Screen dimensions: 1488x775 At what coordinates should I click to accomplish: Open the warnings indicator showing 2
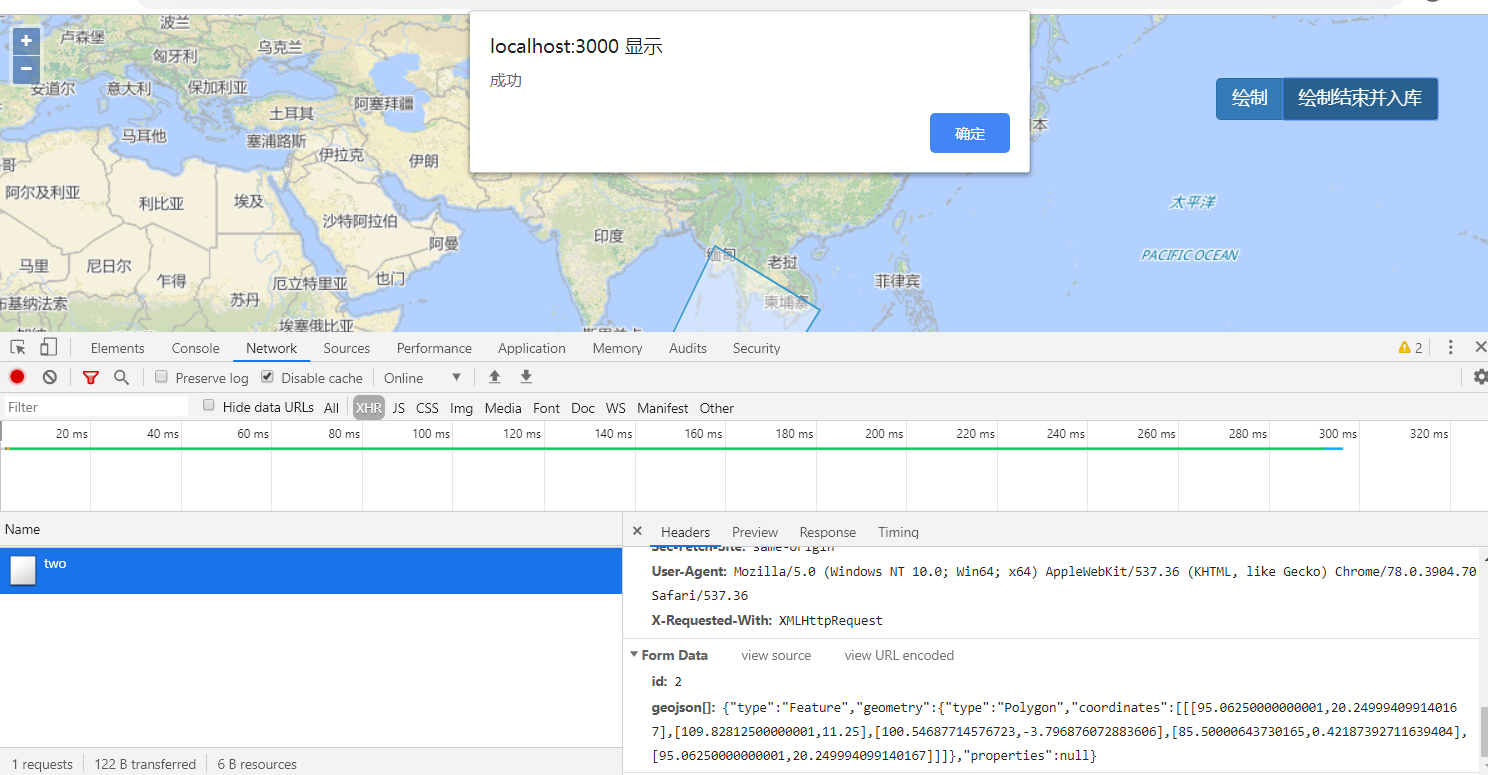[1410, 348]
